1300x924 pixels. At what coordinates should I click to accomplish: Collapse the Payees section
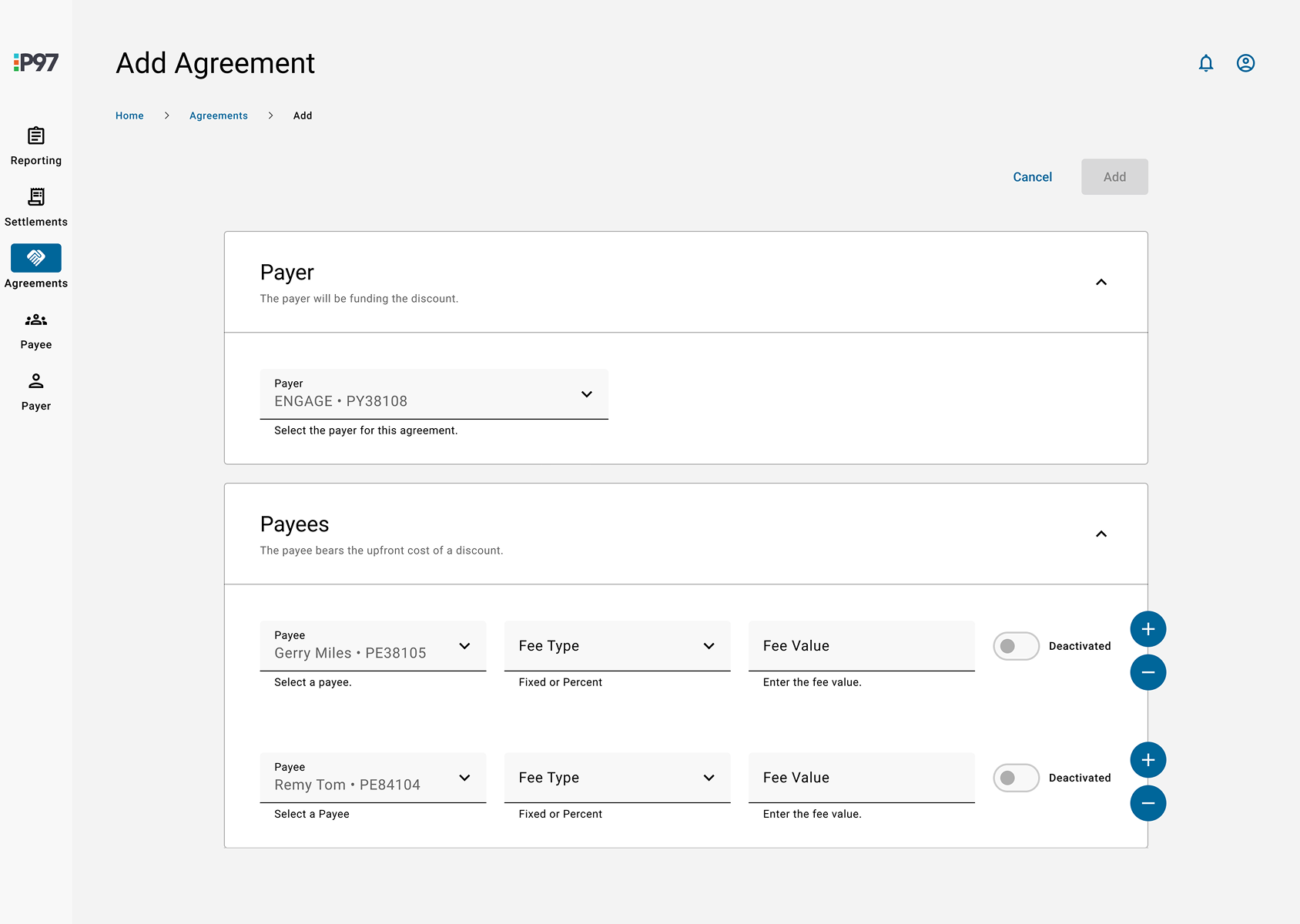click(x=1101, y=534)
